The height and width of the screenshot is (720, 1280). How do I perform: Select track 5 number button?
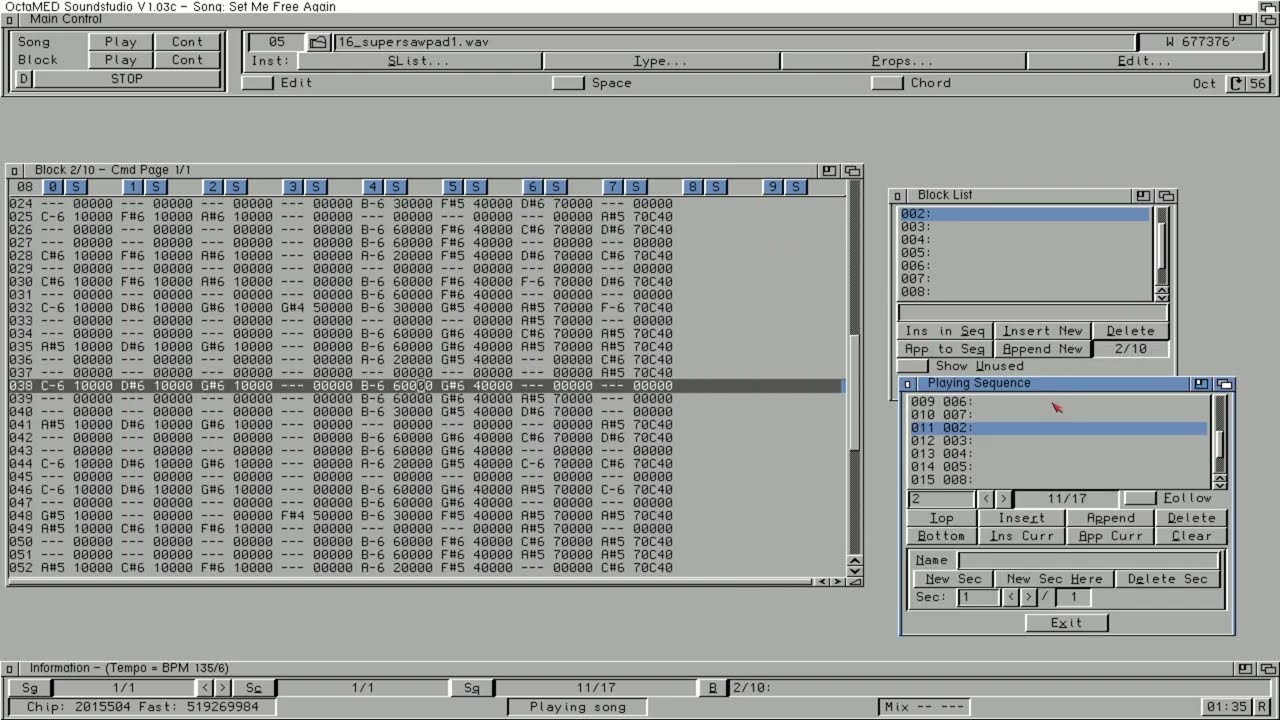point(453,187)
